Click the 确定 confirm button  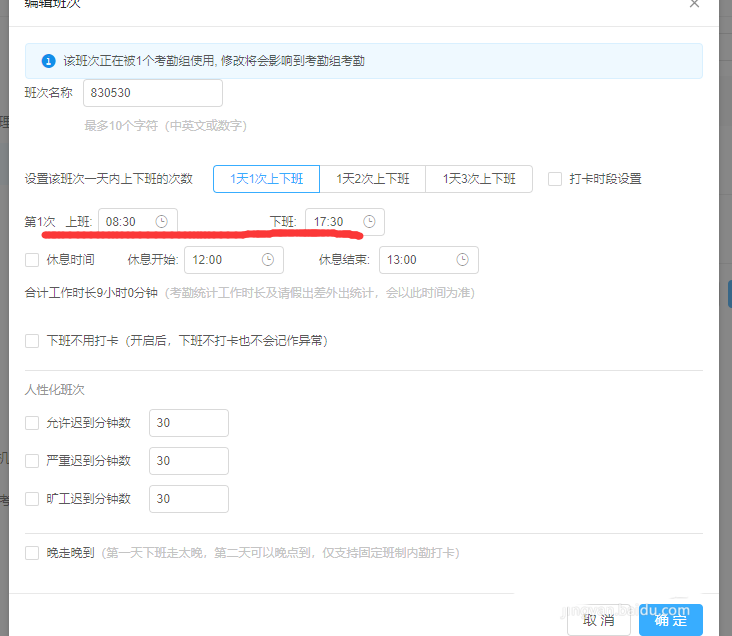(671, 620)
